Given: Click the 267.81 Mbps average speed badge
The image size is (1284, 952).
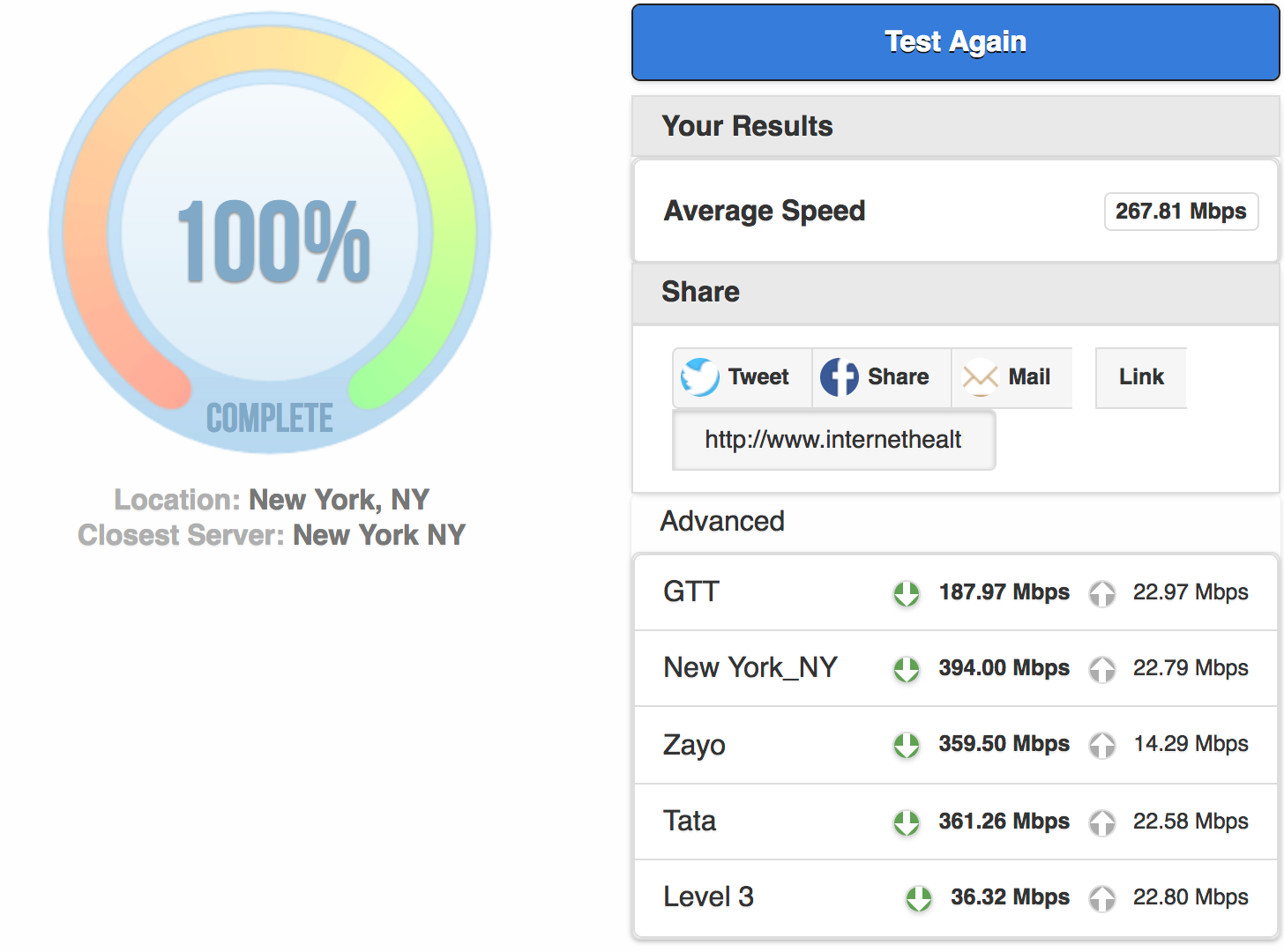Looking at the screenshot, I should (1181, 212).
